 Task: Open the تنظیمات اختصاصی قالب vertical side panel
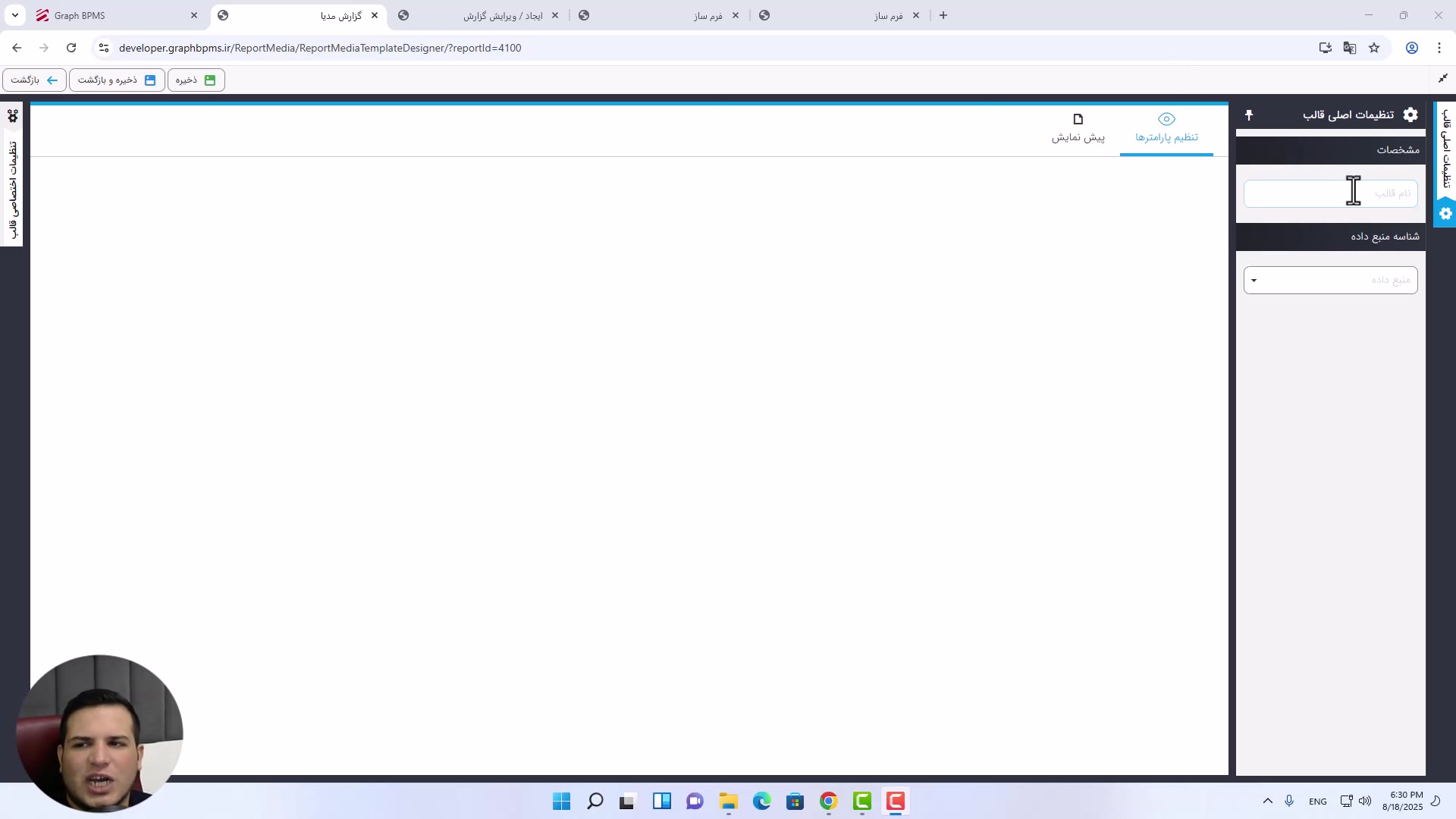(13, 190)
